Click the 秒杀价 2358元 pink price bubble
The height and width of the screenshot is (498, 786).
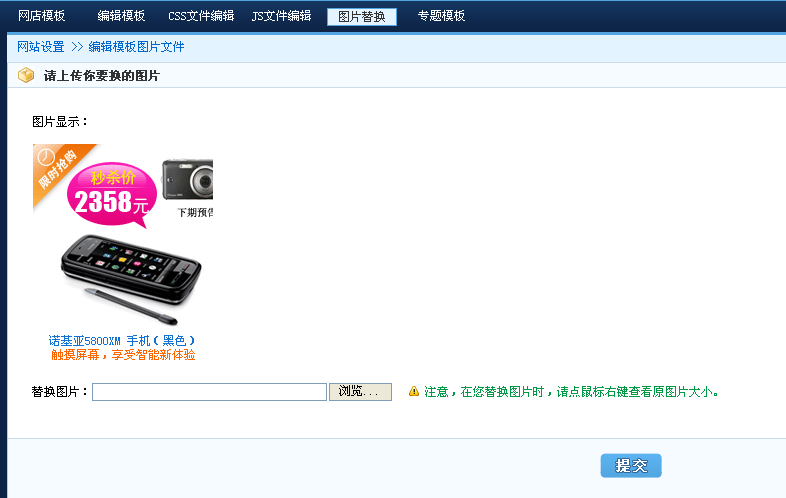(x=112, y=194)
